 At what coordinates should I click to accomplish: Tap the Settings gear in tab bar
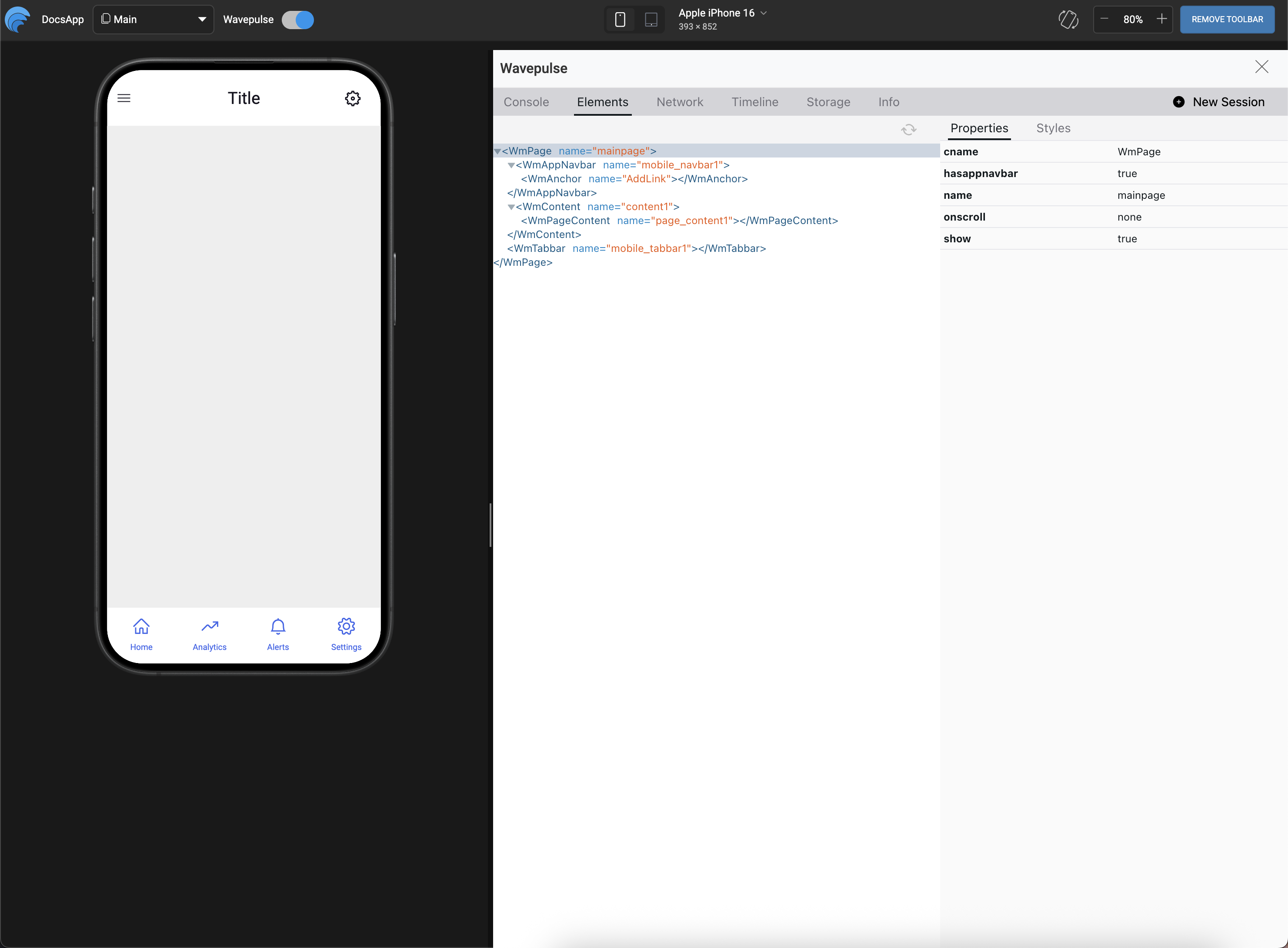(x=347, y=626)
